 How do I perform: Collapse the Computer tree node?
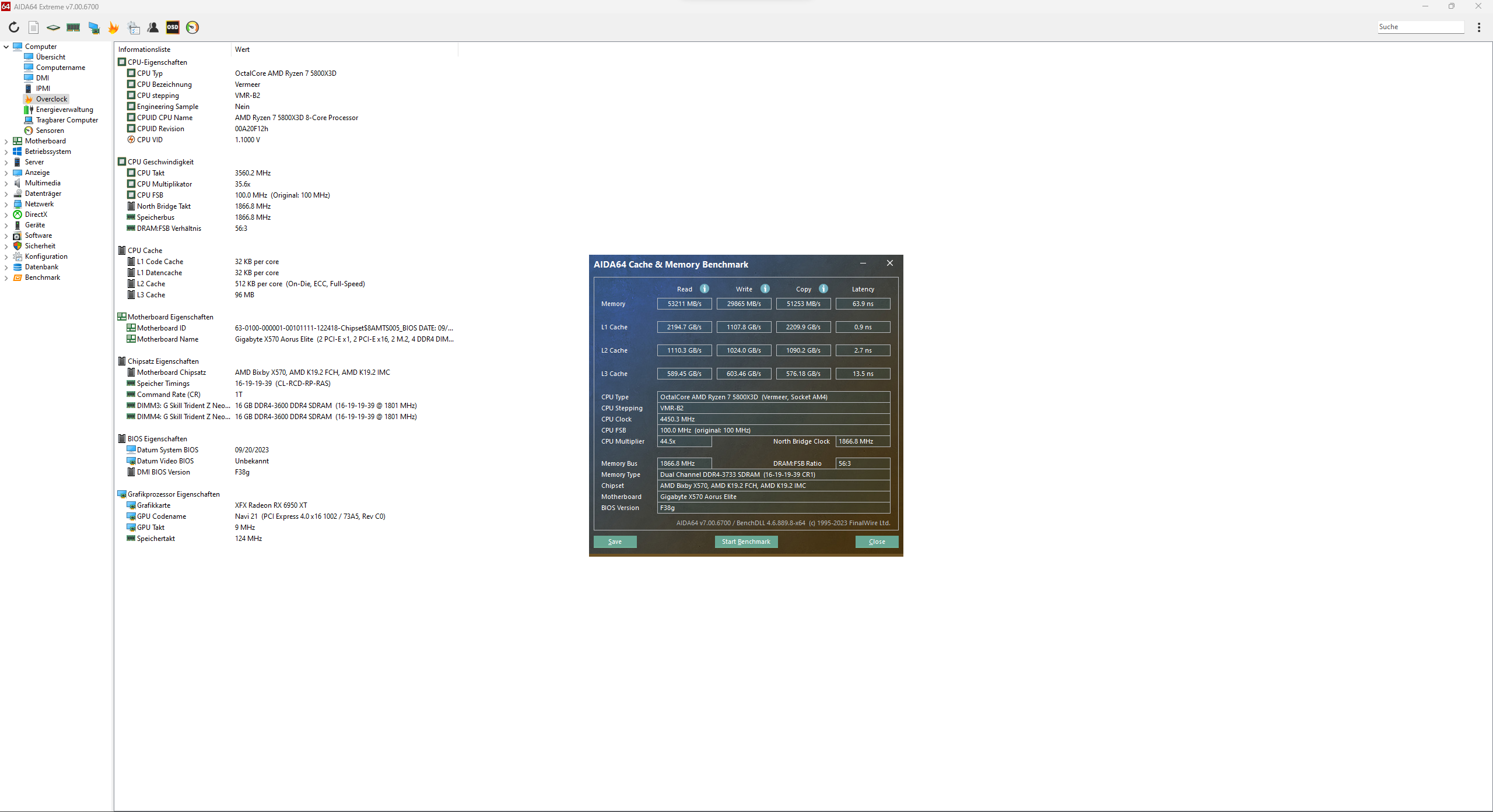6,47
